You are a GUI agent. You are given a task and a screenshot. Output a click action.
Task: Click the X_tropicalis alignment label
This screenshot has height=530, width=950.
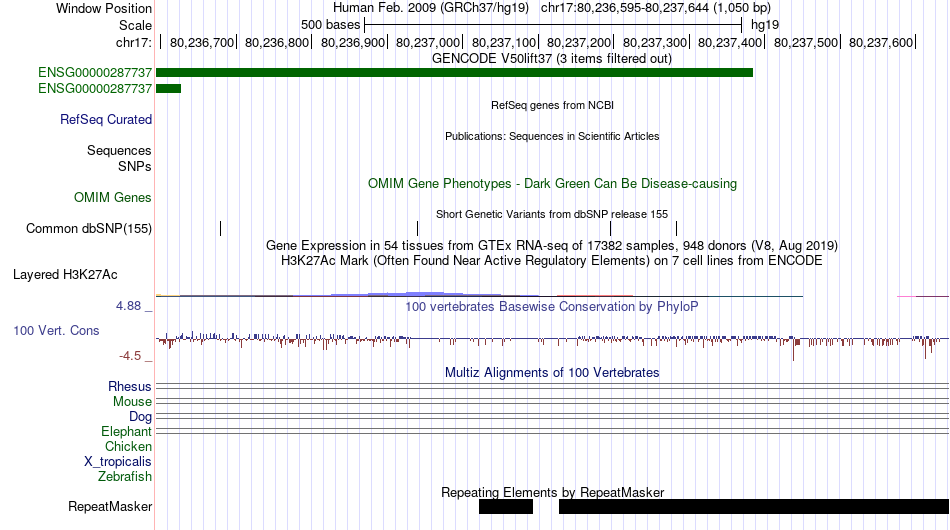[118, 462]
